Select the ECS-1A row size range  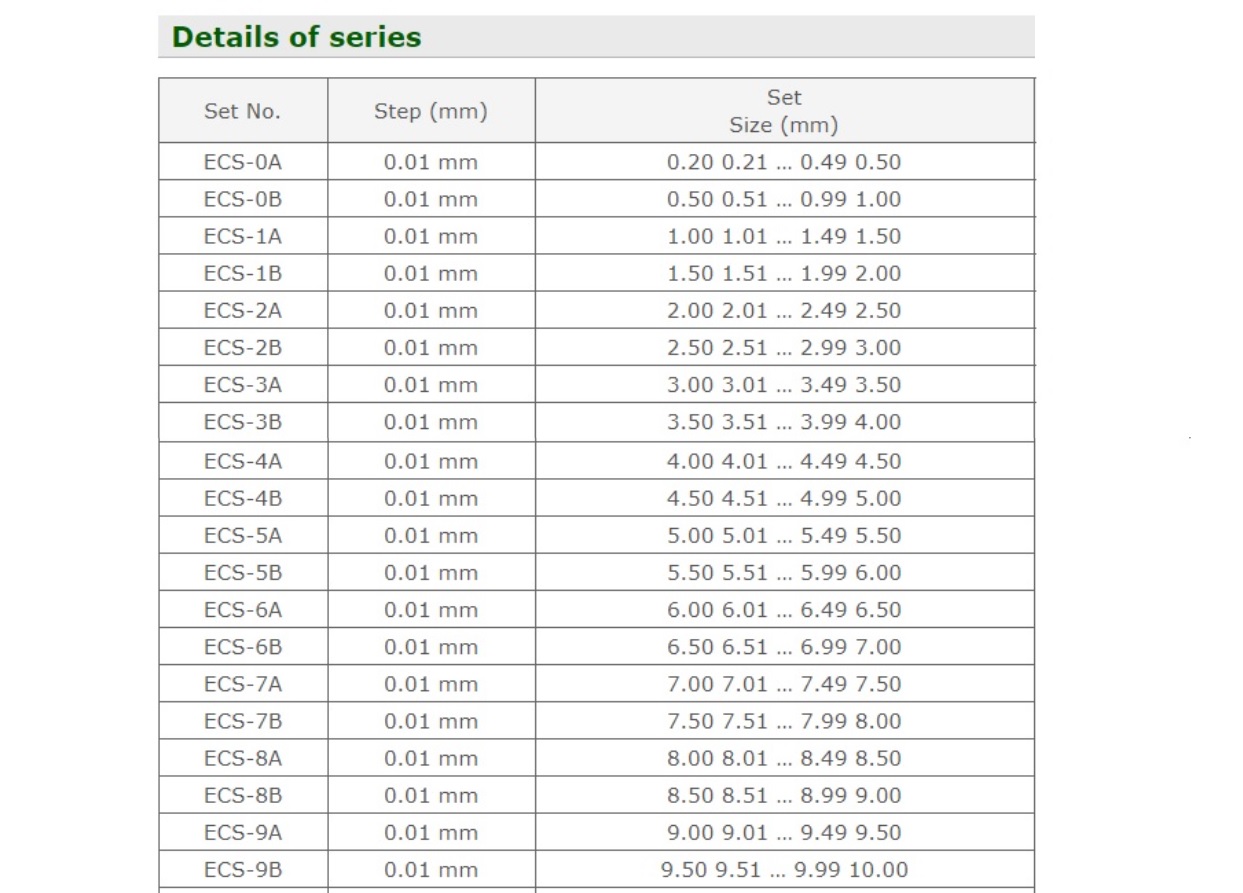(x=784, y=236)
